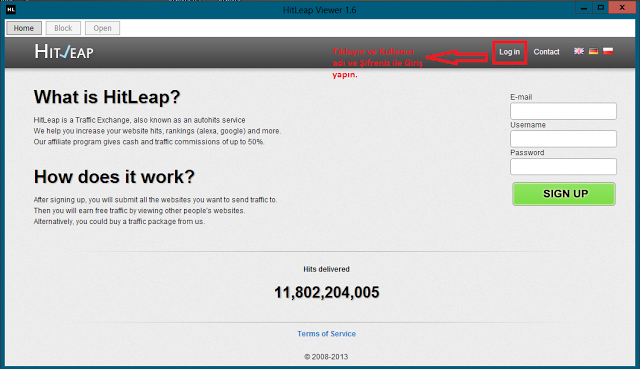The image size is (640, 369).
Task: Click the 'What is HitLeap?' heading
Action: click(107, 97)
